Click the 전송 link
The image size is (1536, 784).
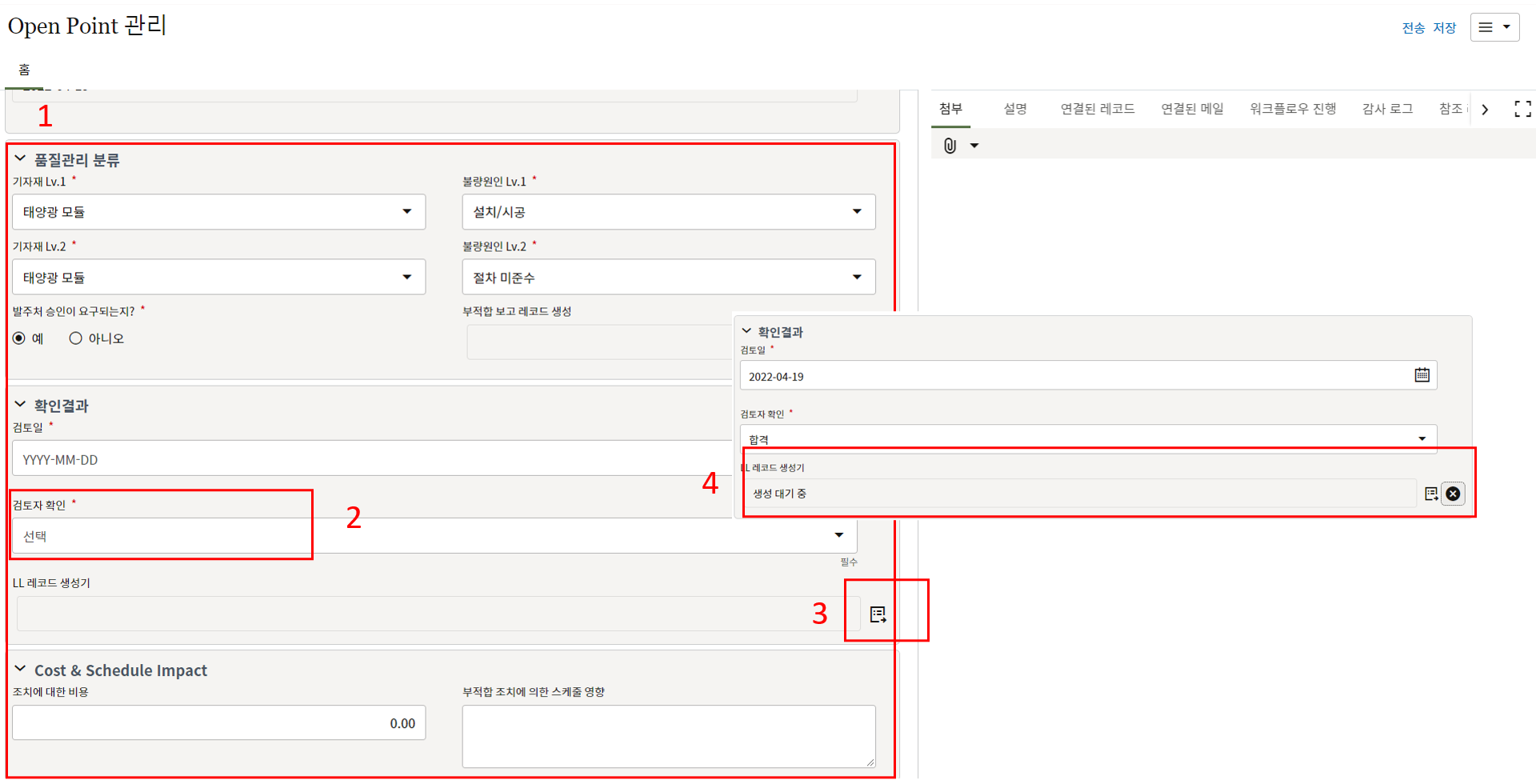tap(1413, 28)
